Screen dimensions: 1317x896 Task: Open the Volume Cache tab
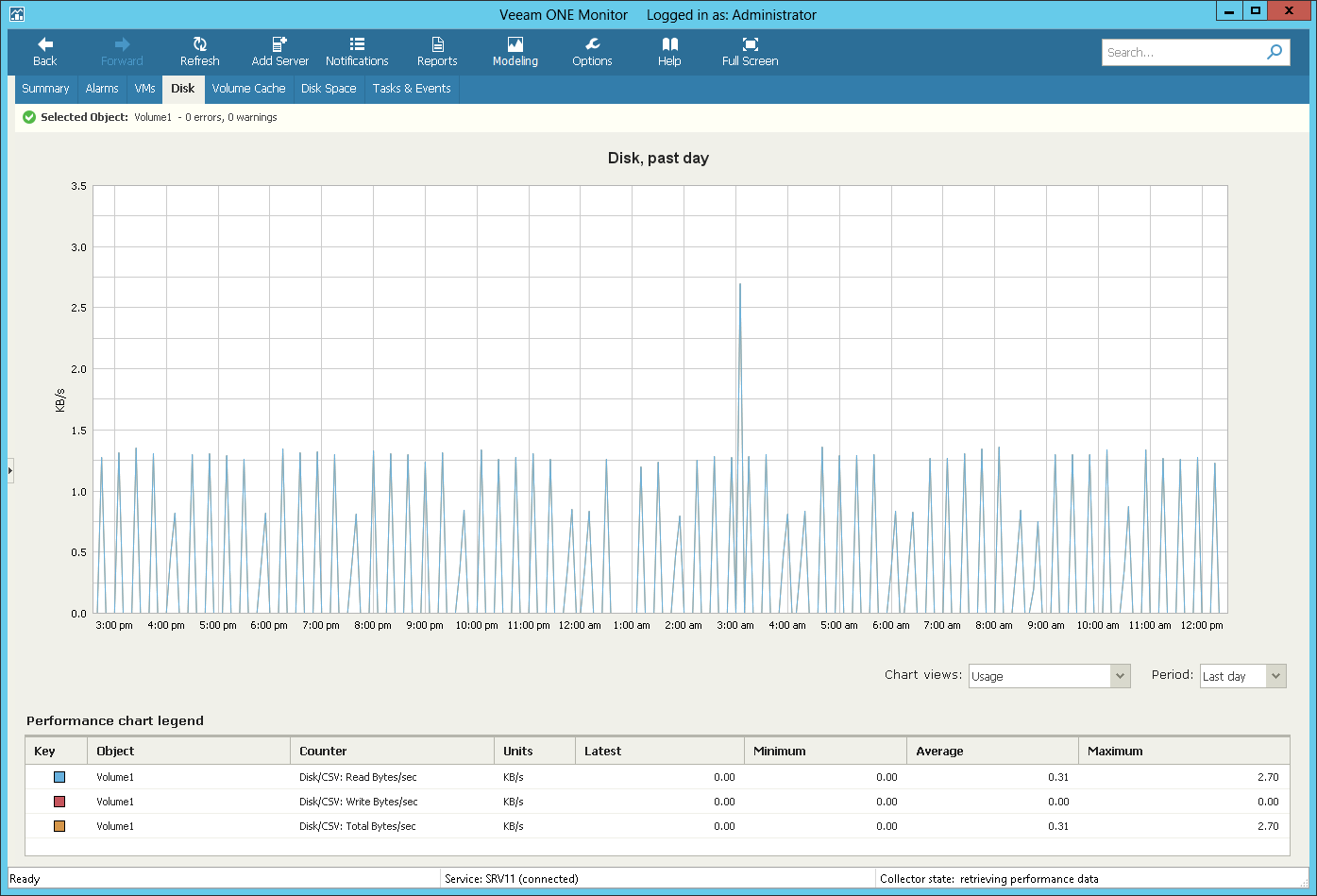tap(248, 89)
